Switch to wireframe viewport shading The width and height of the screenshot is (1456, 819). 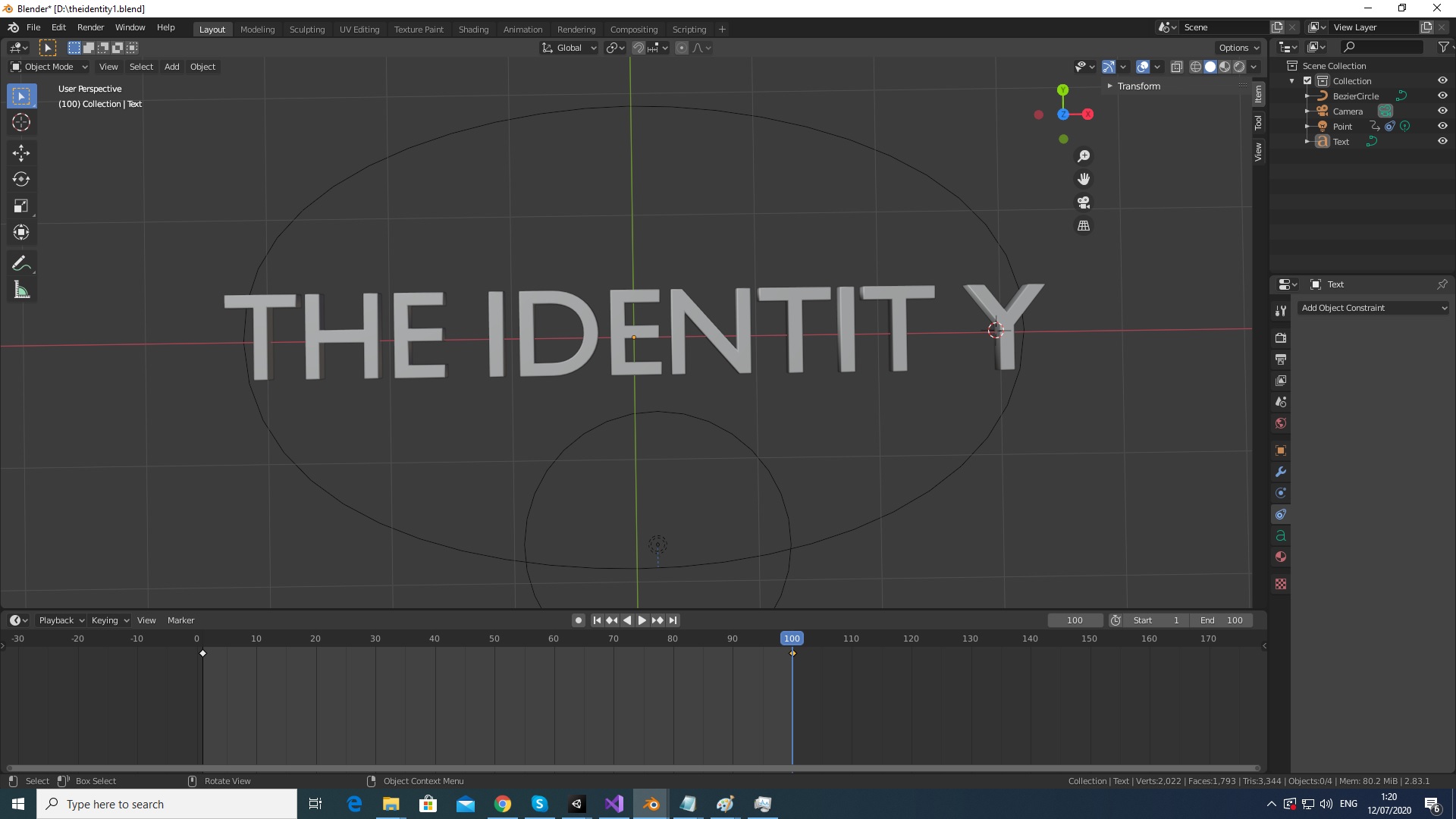pos(1196,67)
